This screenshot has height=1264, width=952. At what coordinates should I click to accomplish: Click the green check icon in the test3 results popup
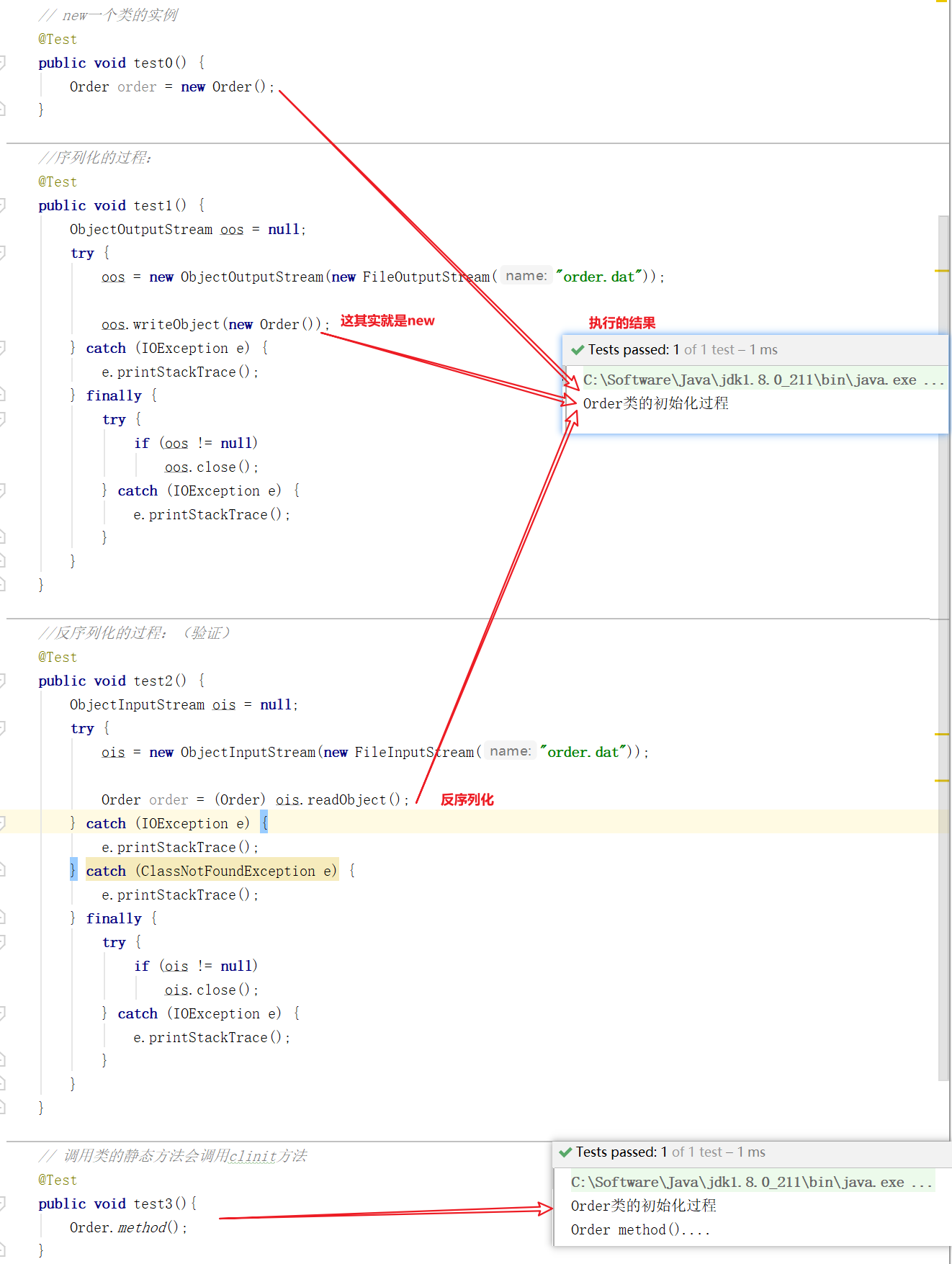click(565, 1152)
